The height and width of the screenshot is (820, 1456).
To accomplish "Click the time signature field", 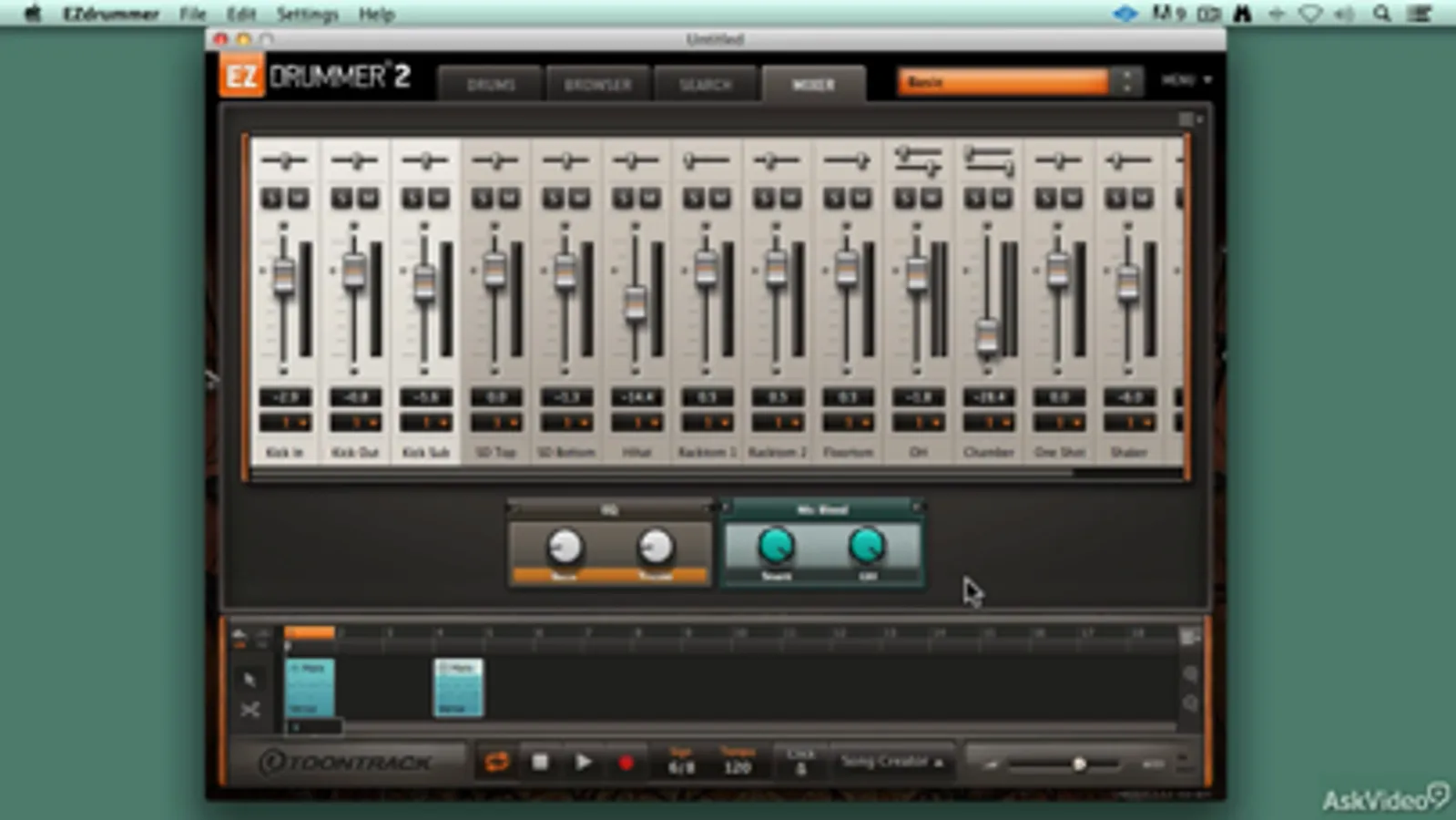I will click(x=681, y=762).
